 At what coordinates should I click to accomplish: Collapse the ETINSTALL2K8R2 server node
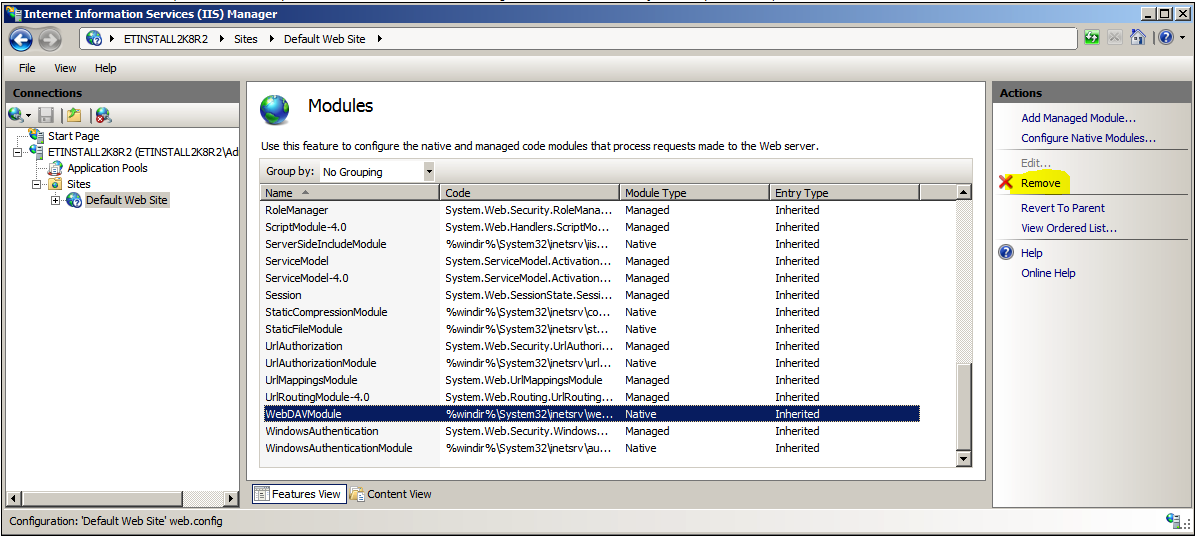[x=18, y=152]
